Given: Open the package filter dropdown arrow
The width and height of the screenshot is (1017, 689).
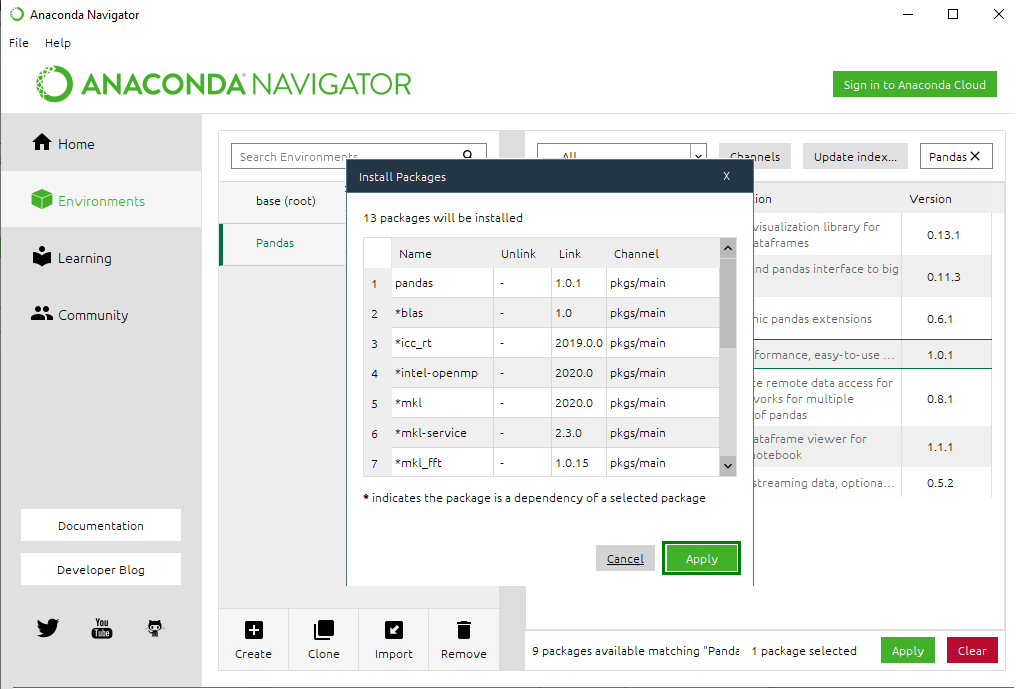Looking at the screenshot, I should [x=698, y=156].
